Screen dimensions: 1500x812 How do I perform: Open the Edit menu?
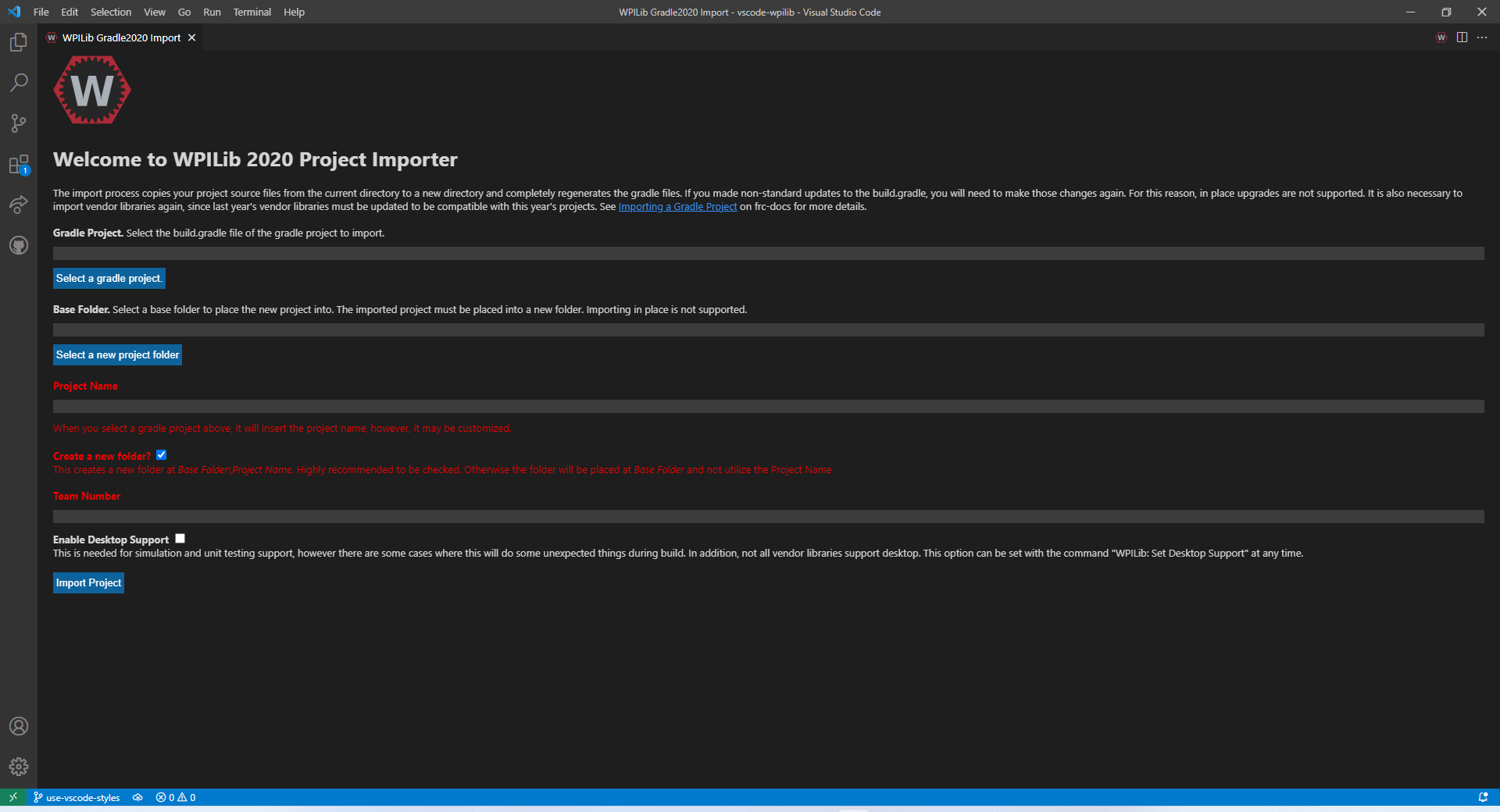pos(70,12)
